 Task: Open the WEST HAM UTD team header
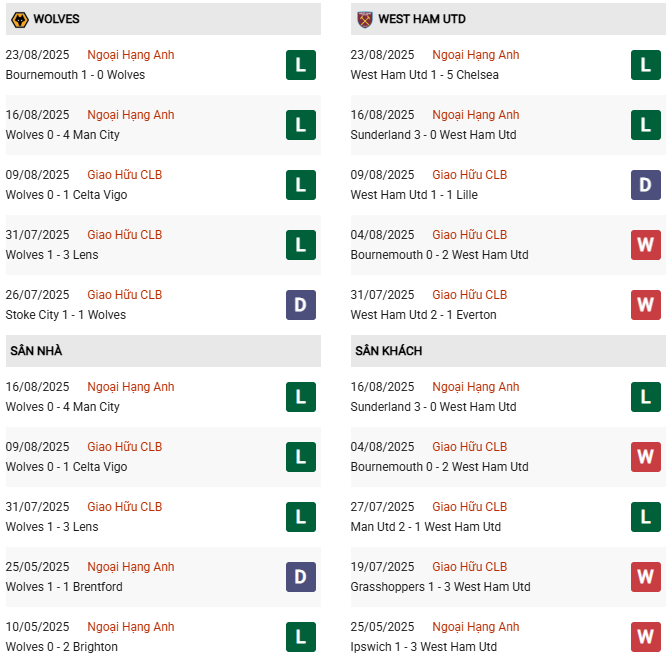click(x=421, y=19)
